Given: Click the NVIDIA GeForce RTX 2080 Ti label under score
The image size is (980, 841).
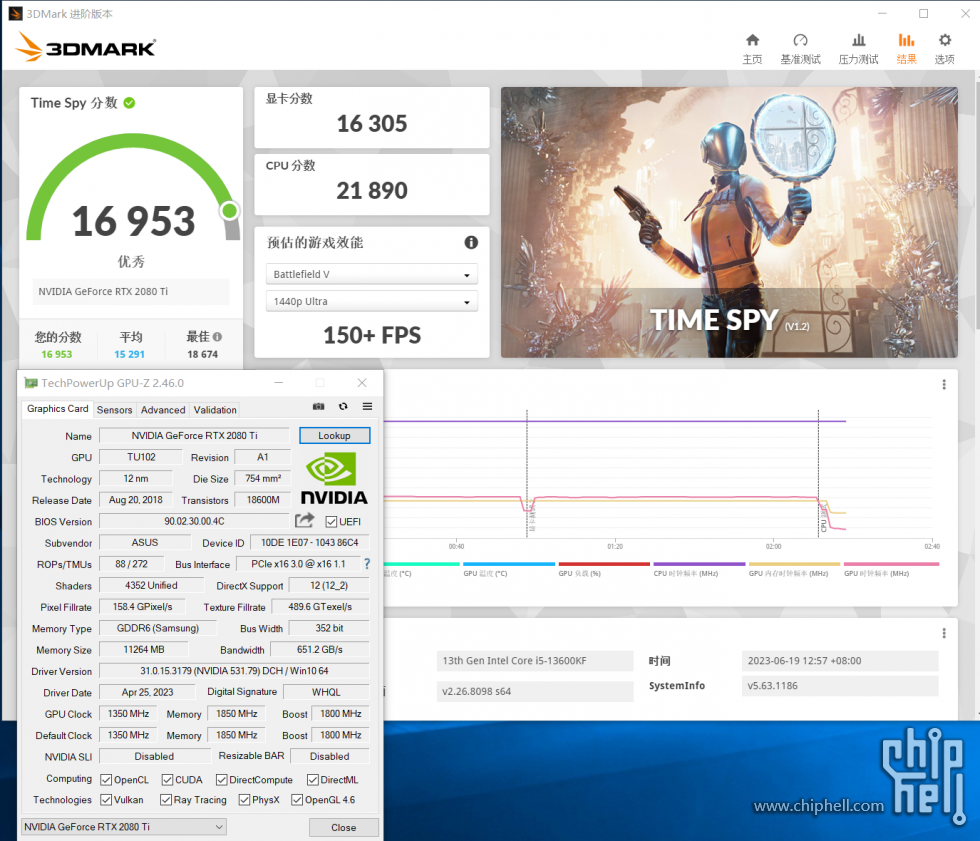Looking at the screenshot, I should [x=103, y=292].
